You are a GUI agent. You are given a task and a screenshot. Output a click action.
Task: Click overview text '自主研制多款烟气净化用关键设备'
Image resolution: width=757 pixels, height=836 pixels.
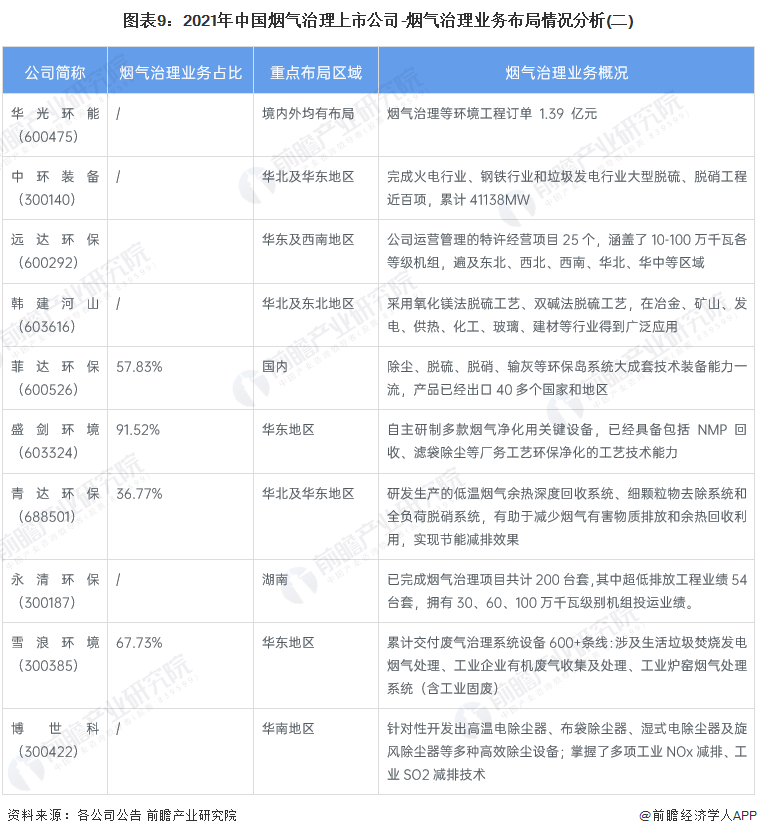click(x=490, y=429)
